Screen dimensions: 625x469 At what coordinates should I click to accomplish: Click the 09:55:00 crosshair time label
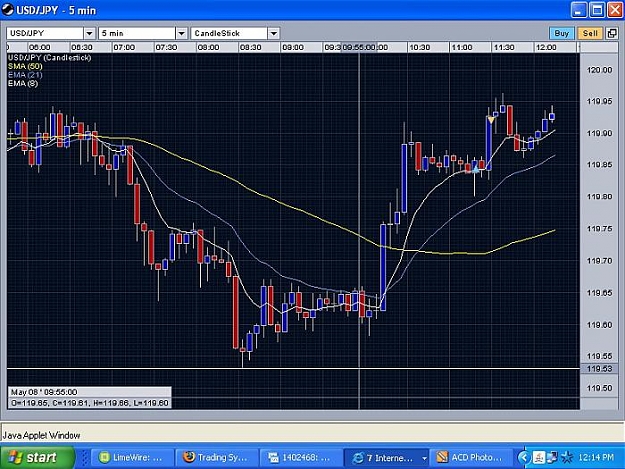click(x=359, y=47)
